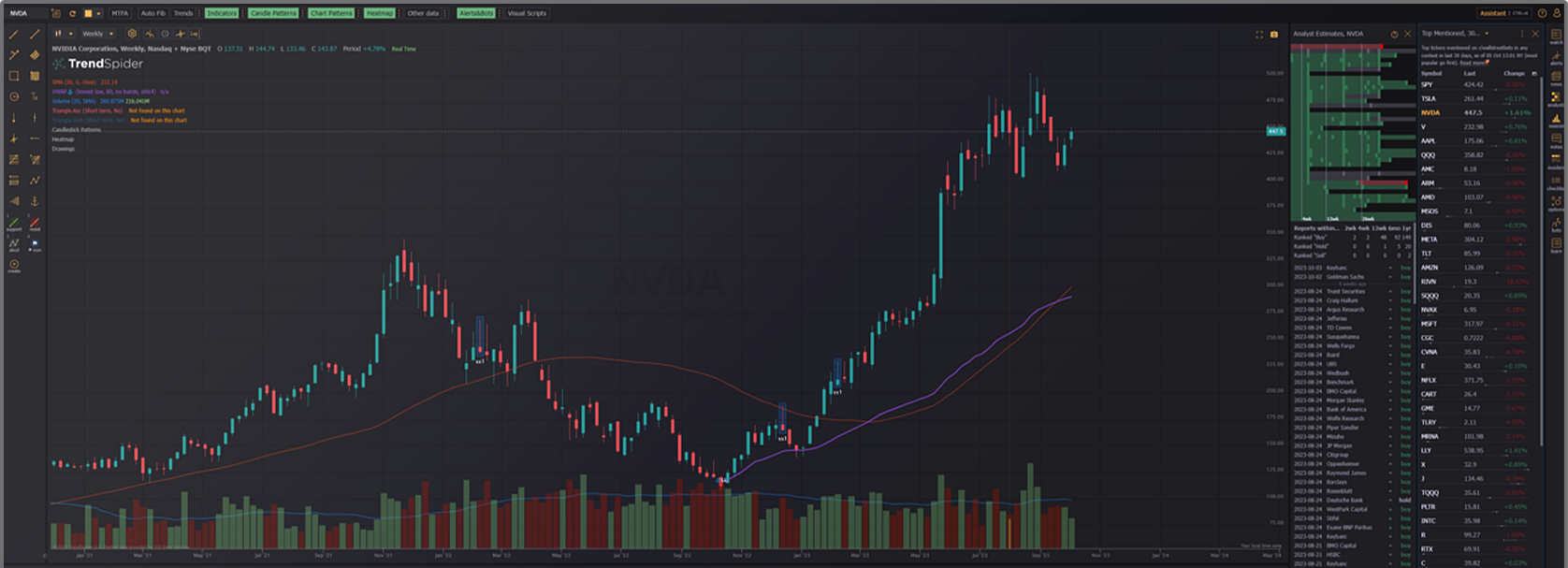Select the support line drawing tool
Screen dimensions: 1568x568
coord(14,224)
